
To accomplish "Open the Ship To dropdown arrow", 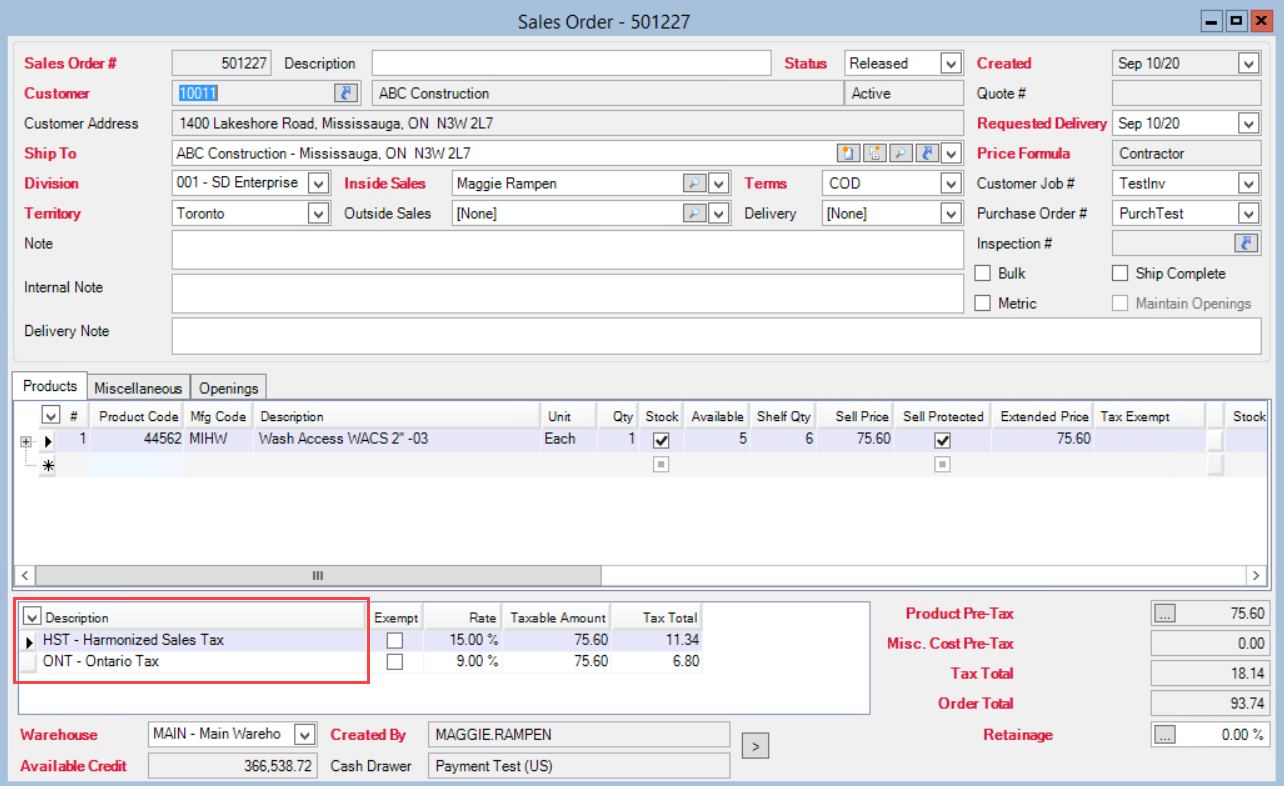I will (952, 153).
